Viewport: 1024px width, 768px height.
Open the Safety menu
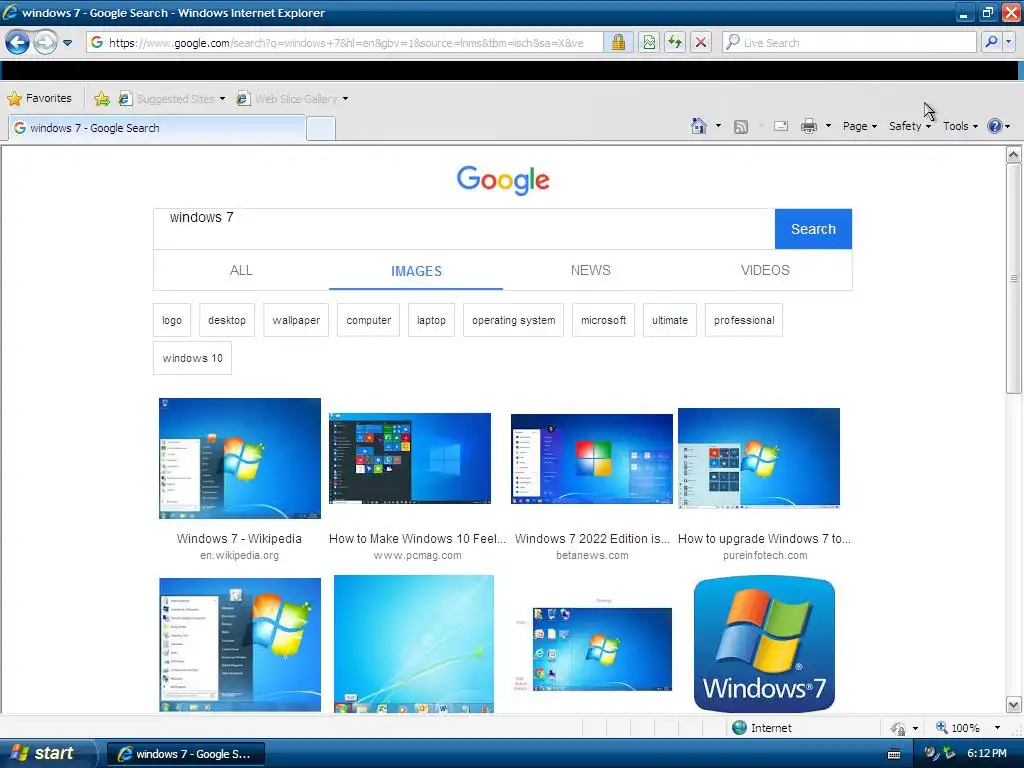click(910, 126)
